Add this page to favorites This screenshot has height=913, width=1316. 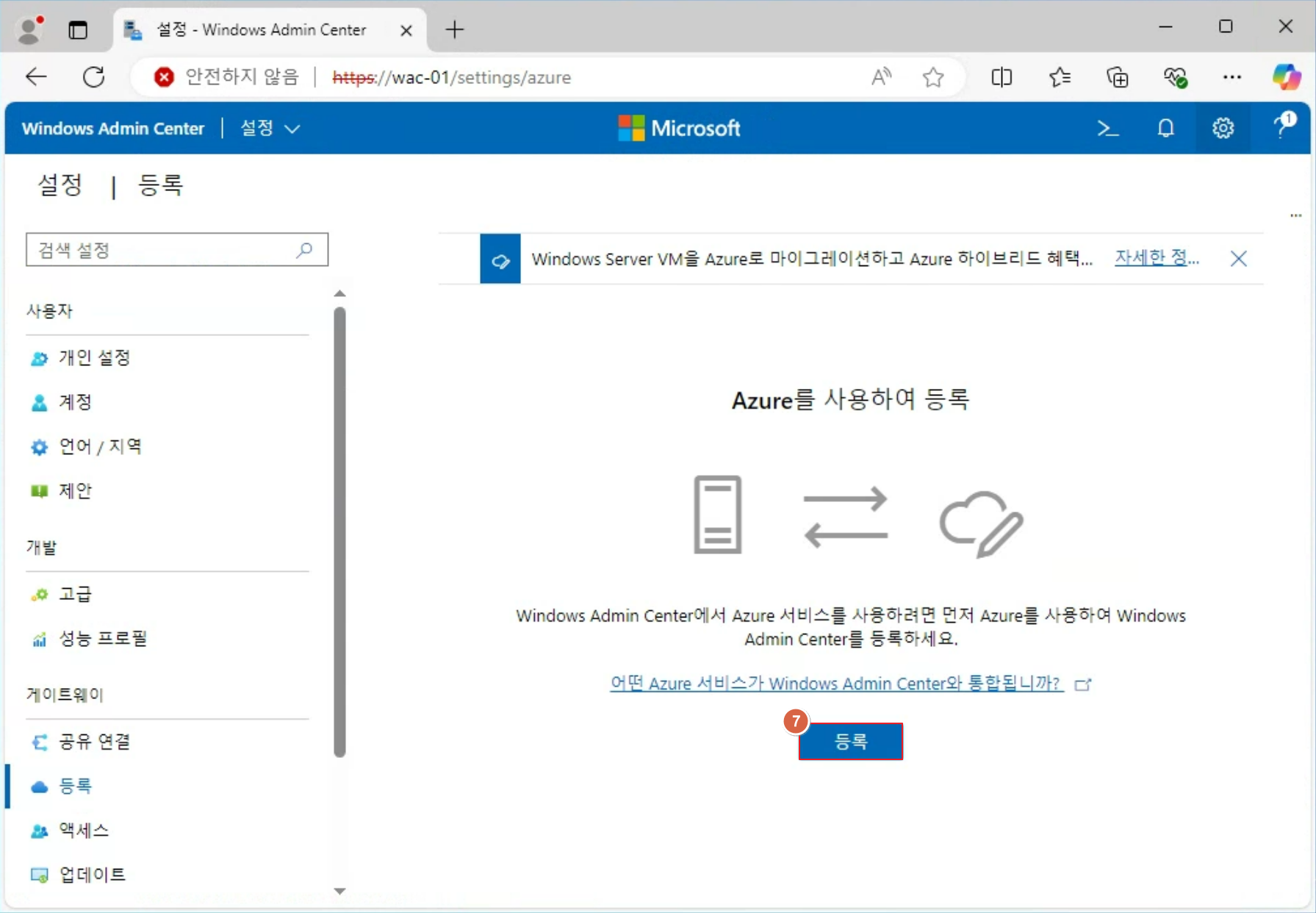click(933, 76)
